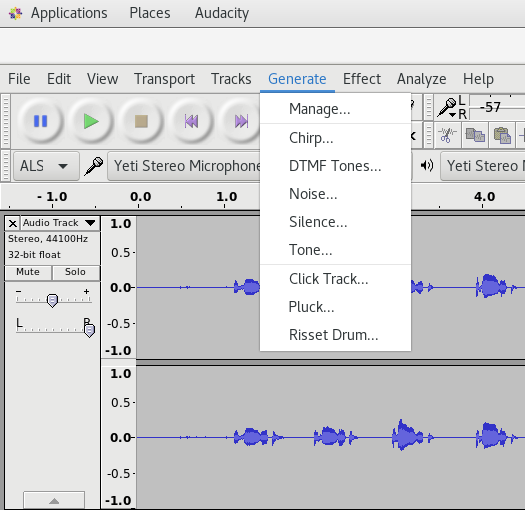Mute the Audio Track
This screenshot has height=510, width=525.
[x=28, y=272]
